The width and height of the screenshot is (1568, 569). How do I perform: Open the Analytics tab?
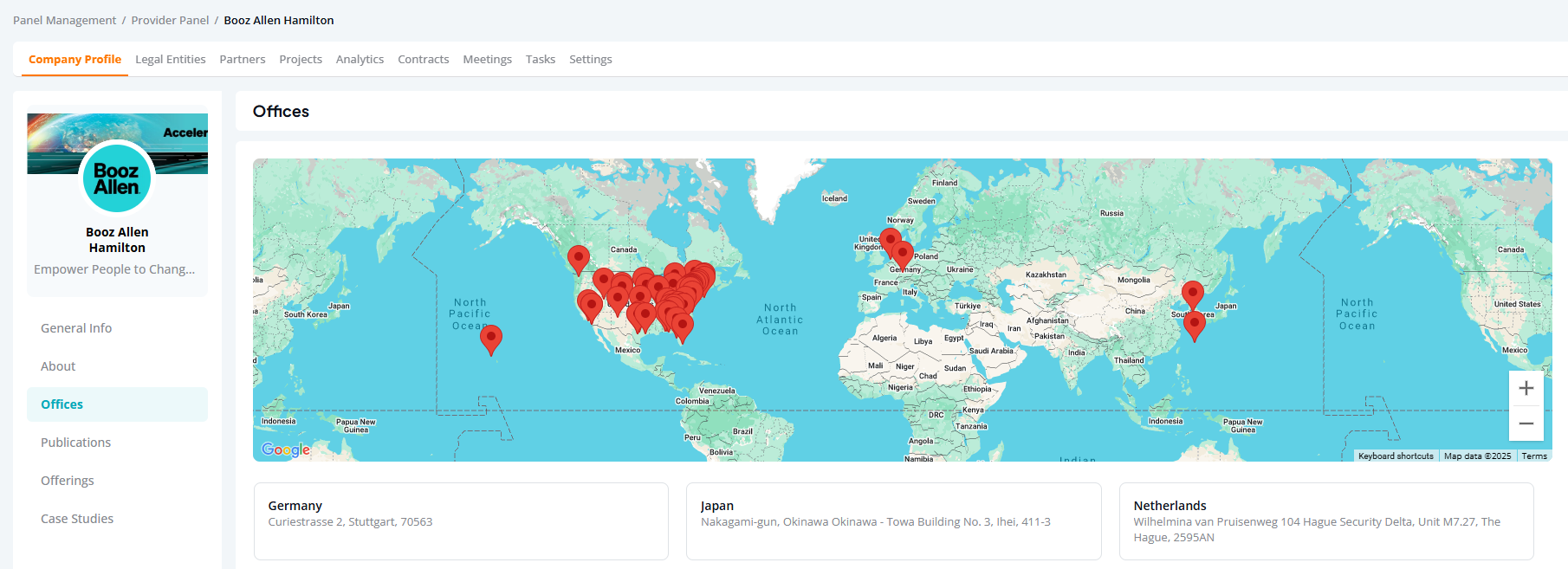[360, 59]
